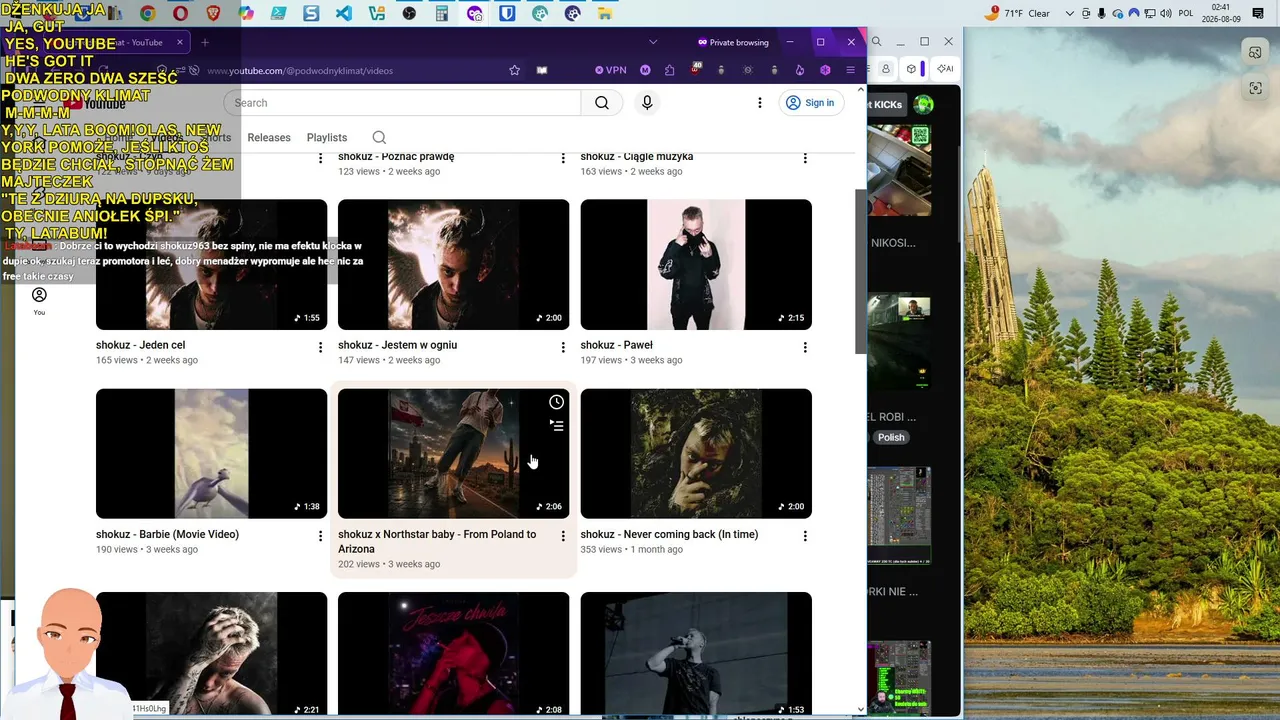This screenshot has height=720, width=1280.
Task: Click the page's vertical scrollbar thumb
Action: [860, 270]
